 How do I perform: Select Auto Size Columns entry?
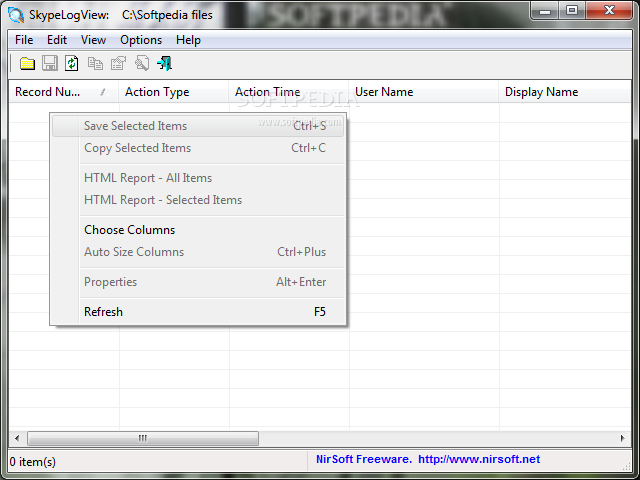point(198,252)
